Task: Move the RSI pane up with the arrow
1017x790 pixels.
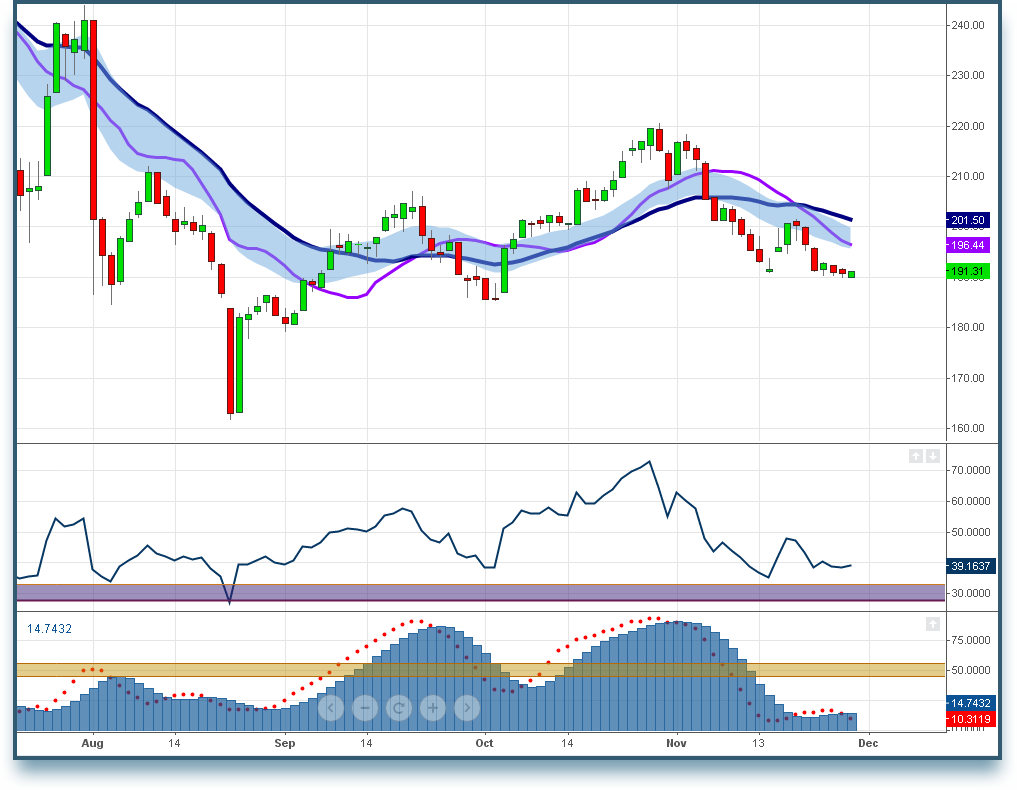Action: click(916, 456)
